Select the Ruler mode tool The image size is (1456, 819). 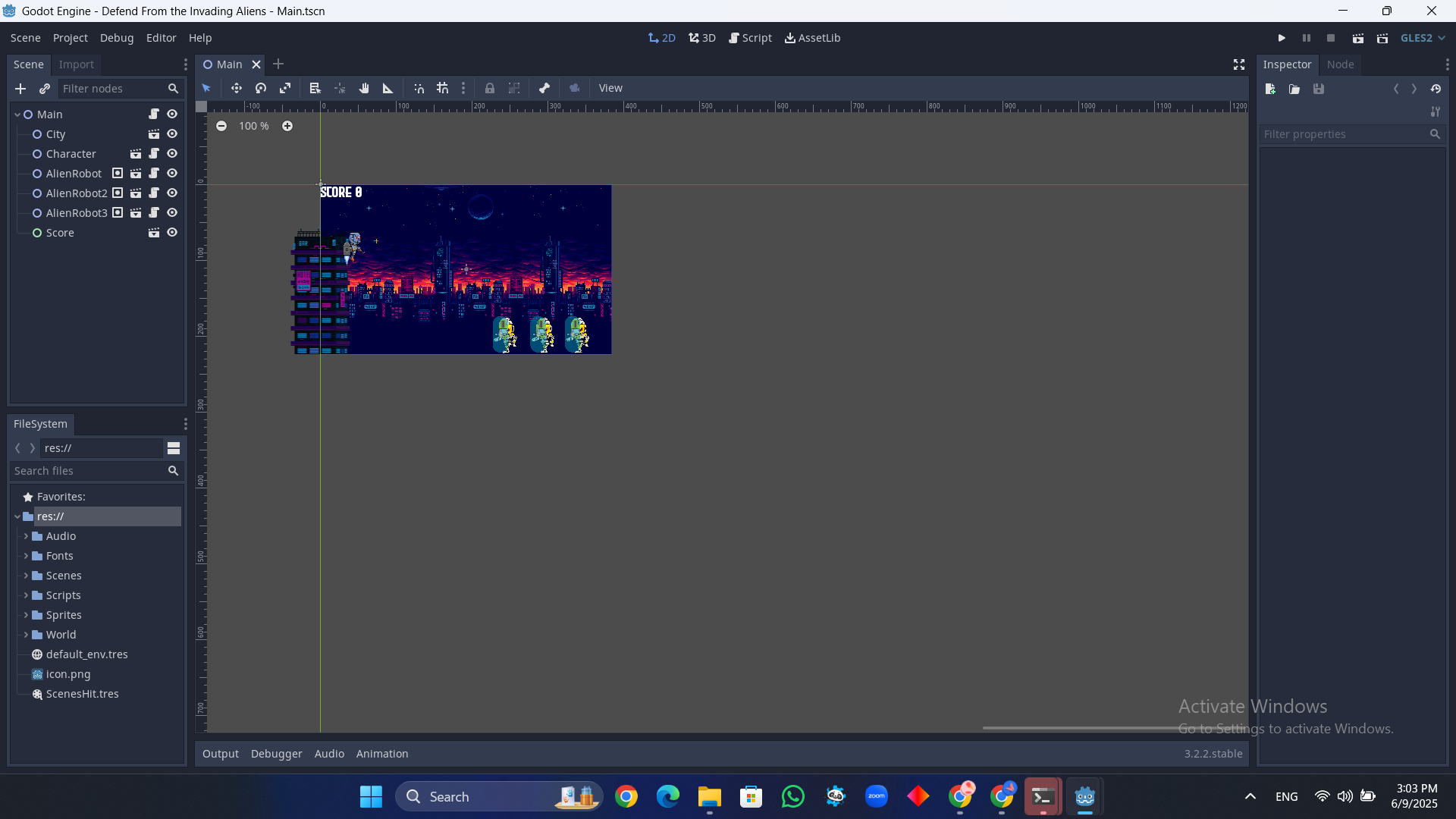(x=388, y=88)
